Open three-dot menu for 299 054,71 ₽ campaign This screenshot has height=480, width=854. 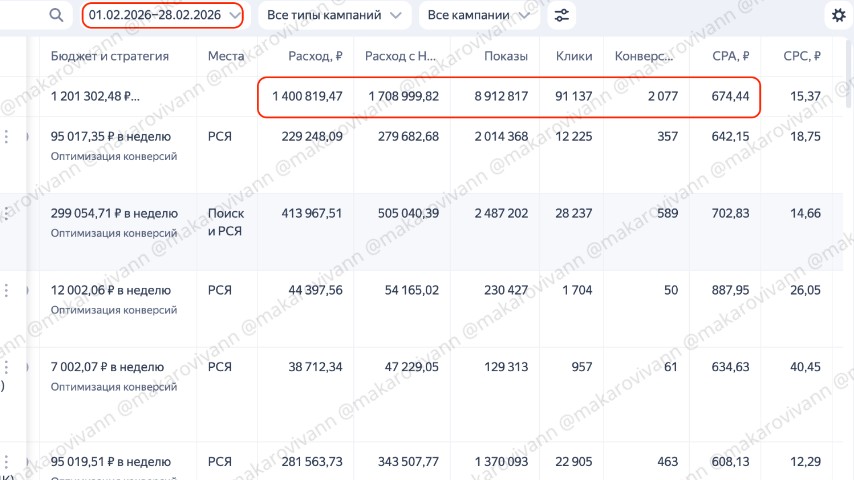click(8, 213)
